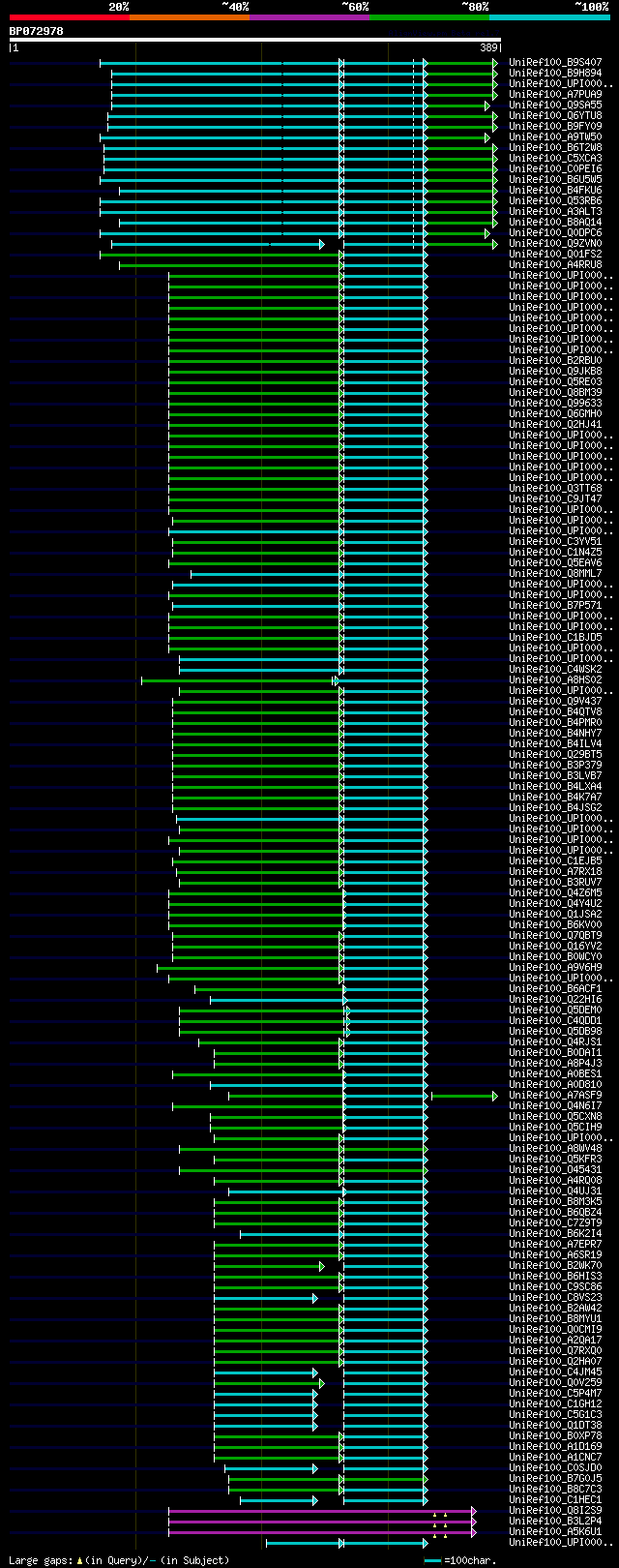The width and height of the screenshot is (619, 1568).
Task: Click the UniRef100_A8HS02 label
Action: [x=555, y=679]
